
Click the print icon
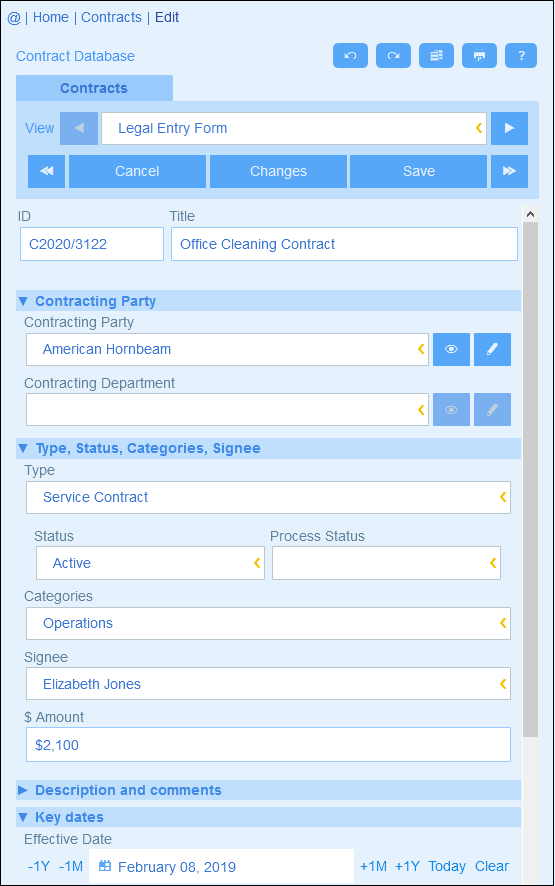(x=479, y=55)
